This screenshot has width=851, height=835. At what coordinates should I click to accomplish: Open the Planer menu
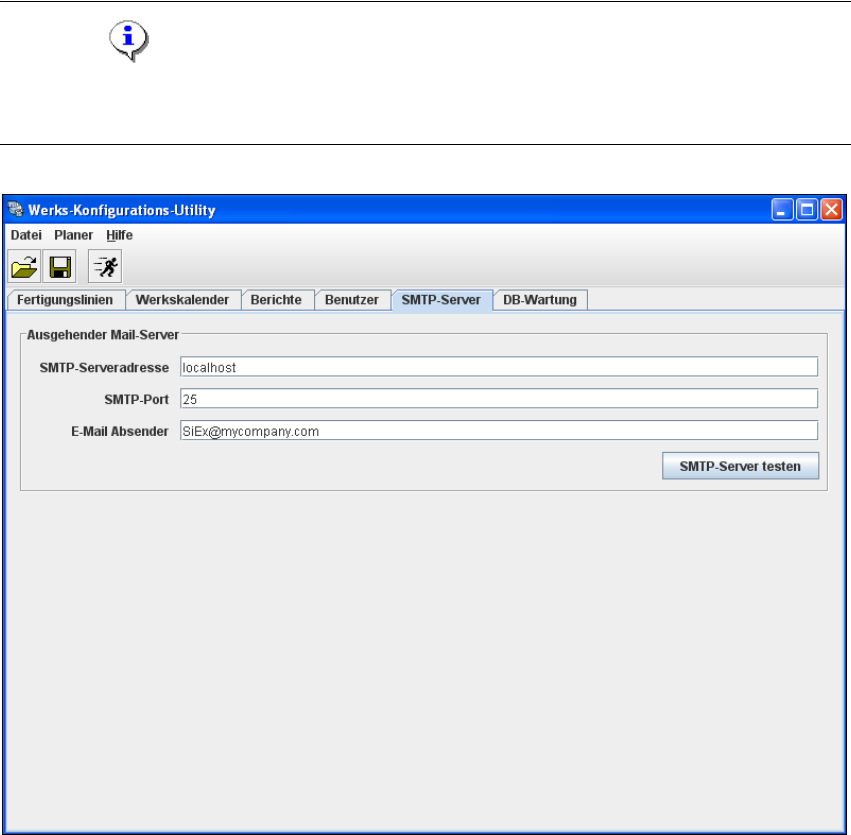[73, 235]
